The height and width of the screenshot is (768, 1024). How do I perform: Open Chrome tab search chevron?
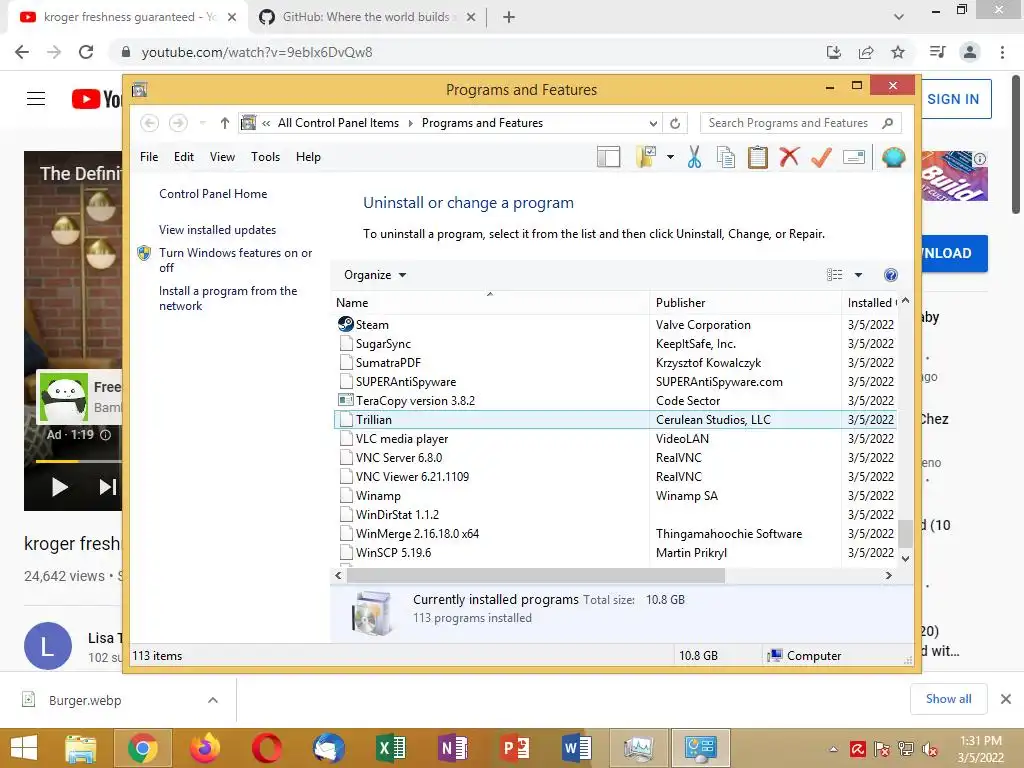pos(899,16)
